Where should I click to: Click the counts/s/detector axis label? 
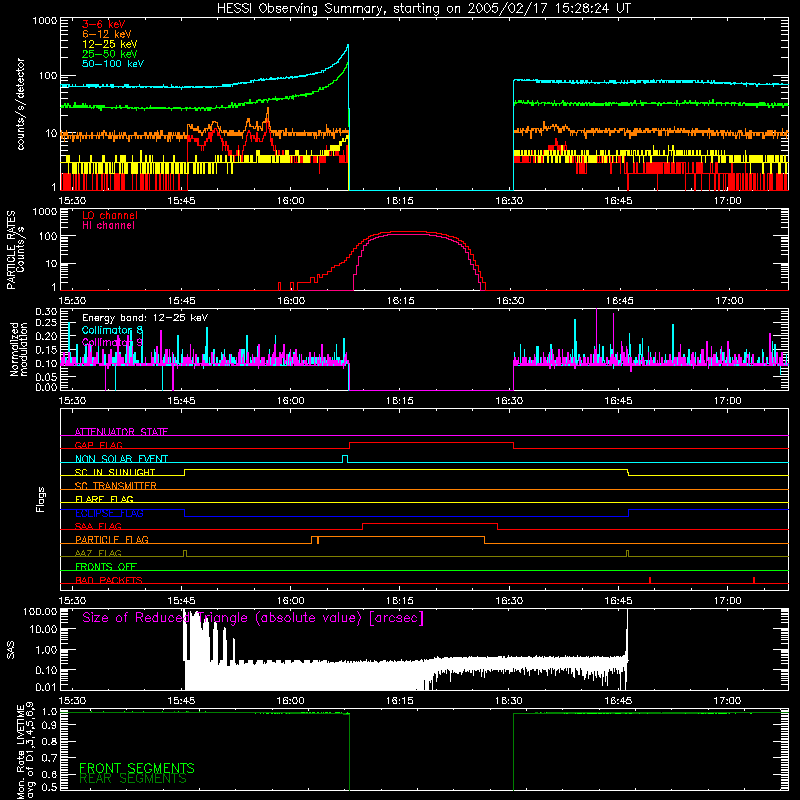[20, 104]
